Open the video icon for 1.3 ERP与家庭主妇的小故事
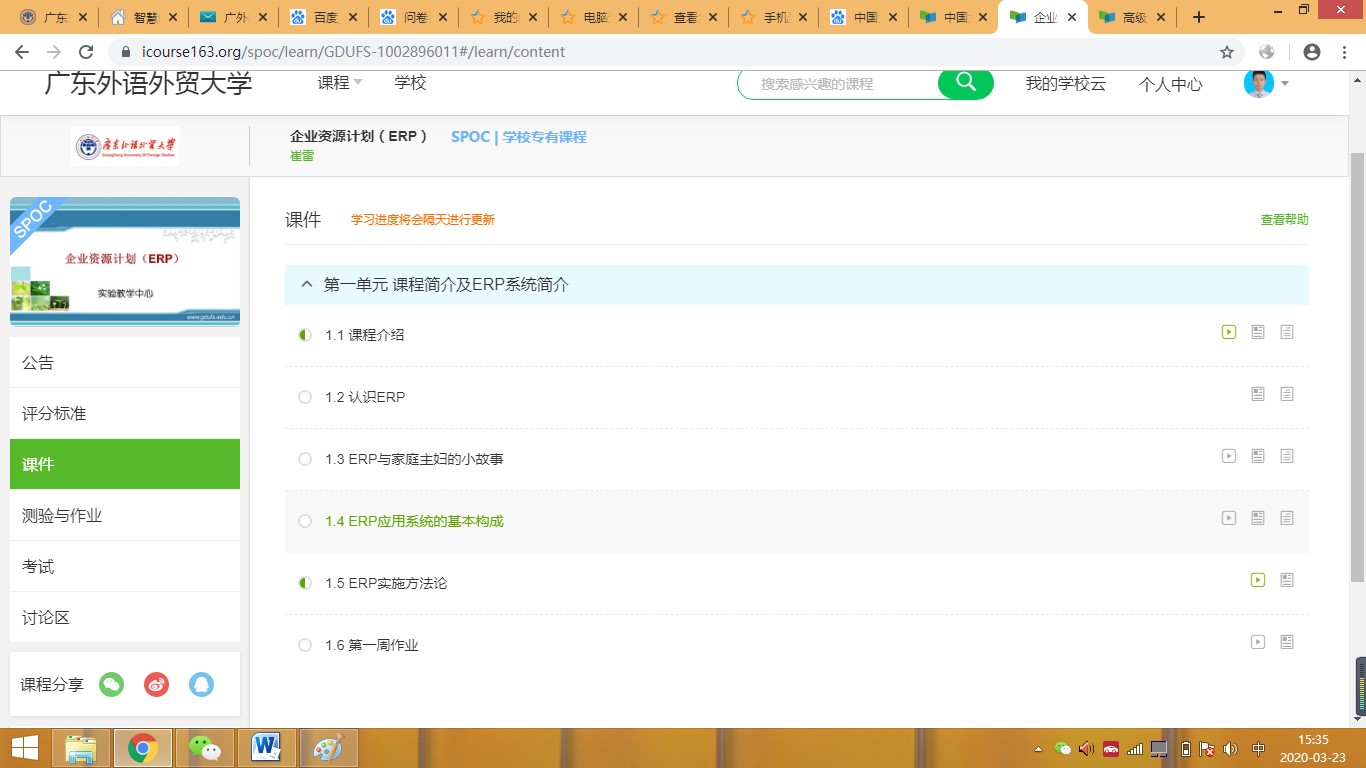Screen dimensions: 1366x768 tap(1229, 456)
